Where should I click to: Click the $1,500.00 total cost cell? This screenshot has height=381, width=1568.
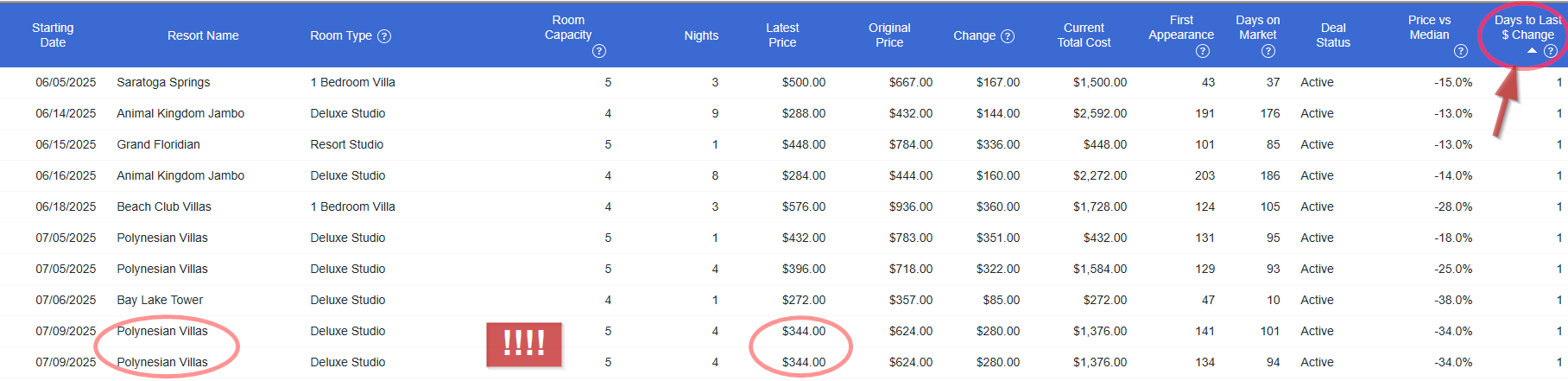1100,83
